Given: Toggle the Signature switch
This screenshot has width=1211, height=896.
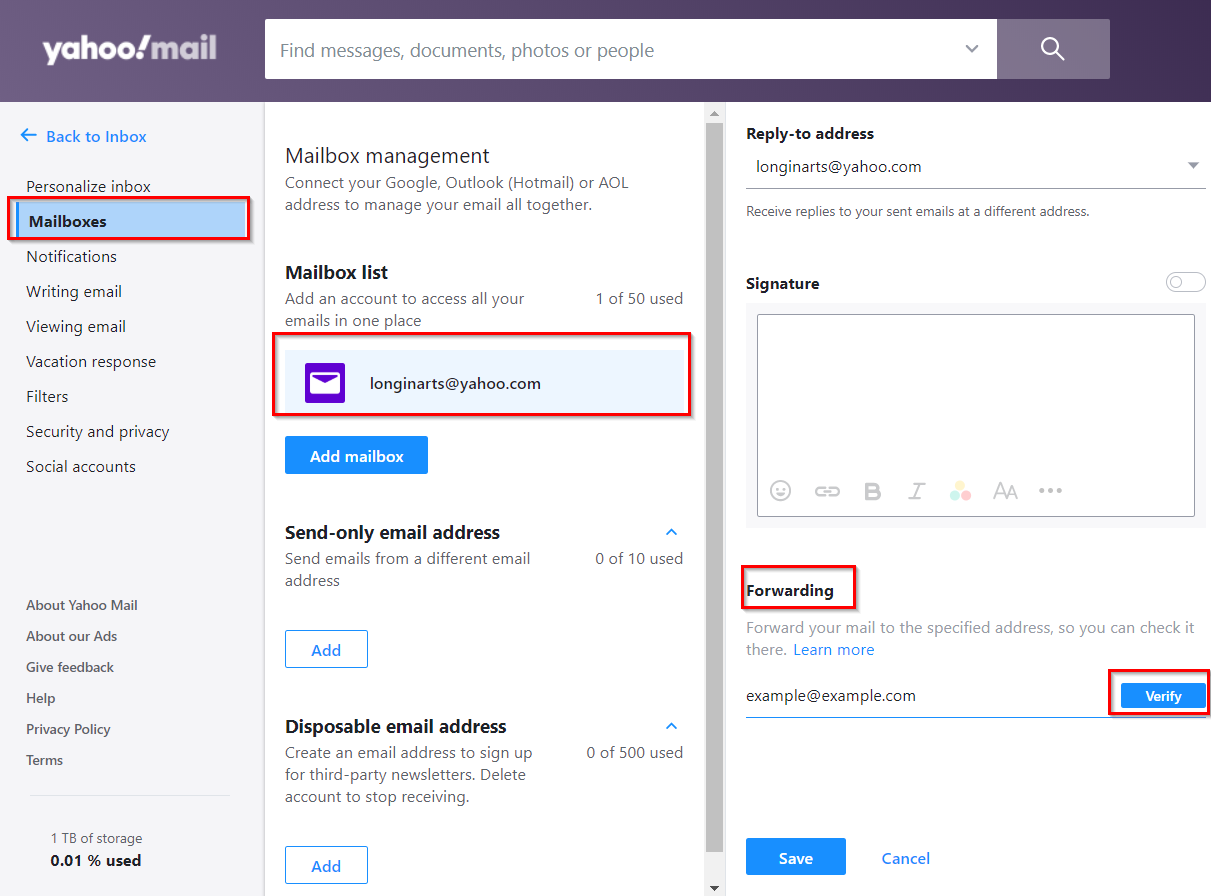Looking at the screenshot, I should pyautogui.click(x=1185, y=282).
